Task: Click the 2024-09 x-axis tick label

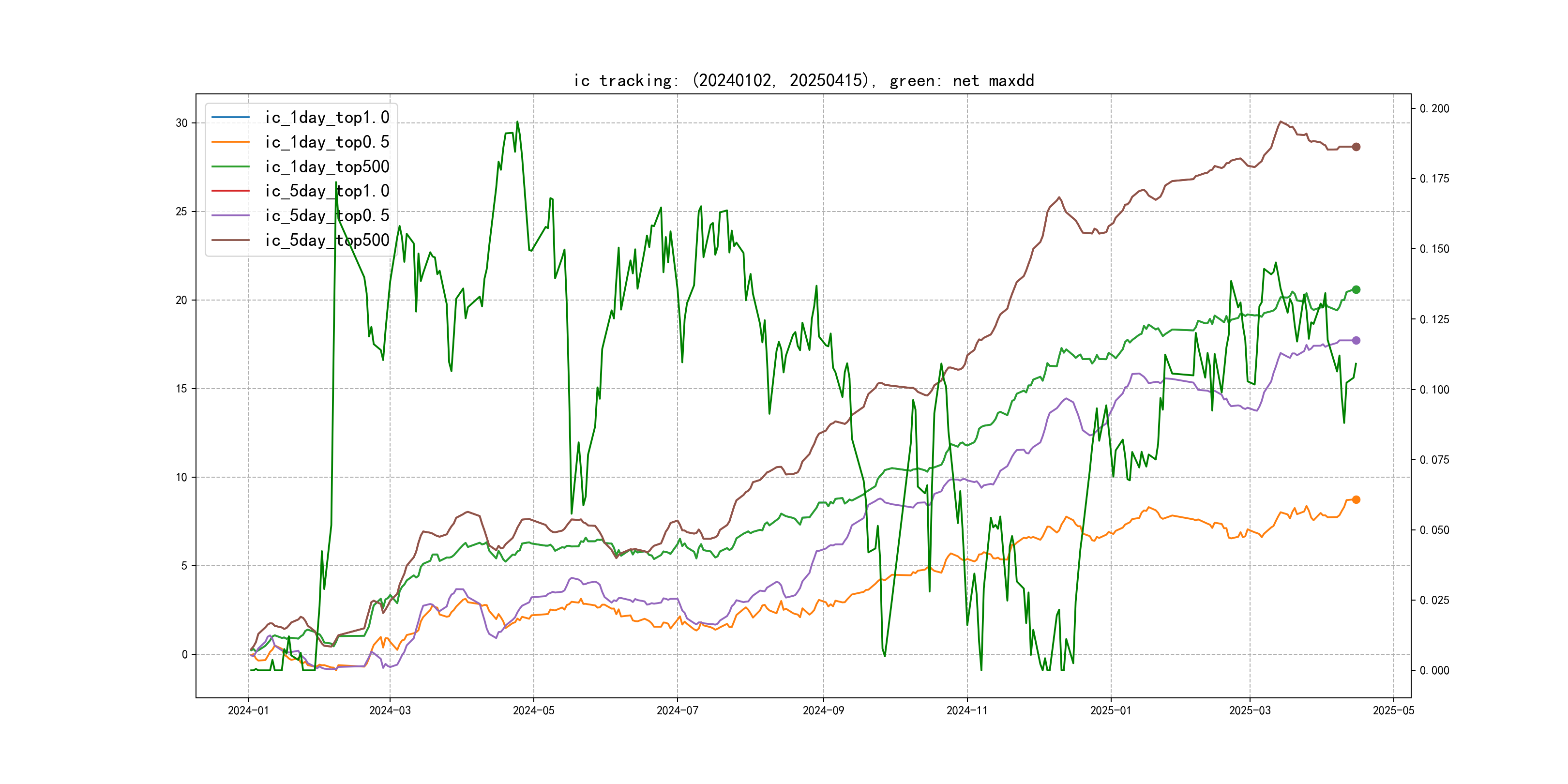Action: 823,710
